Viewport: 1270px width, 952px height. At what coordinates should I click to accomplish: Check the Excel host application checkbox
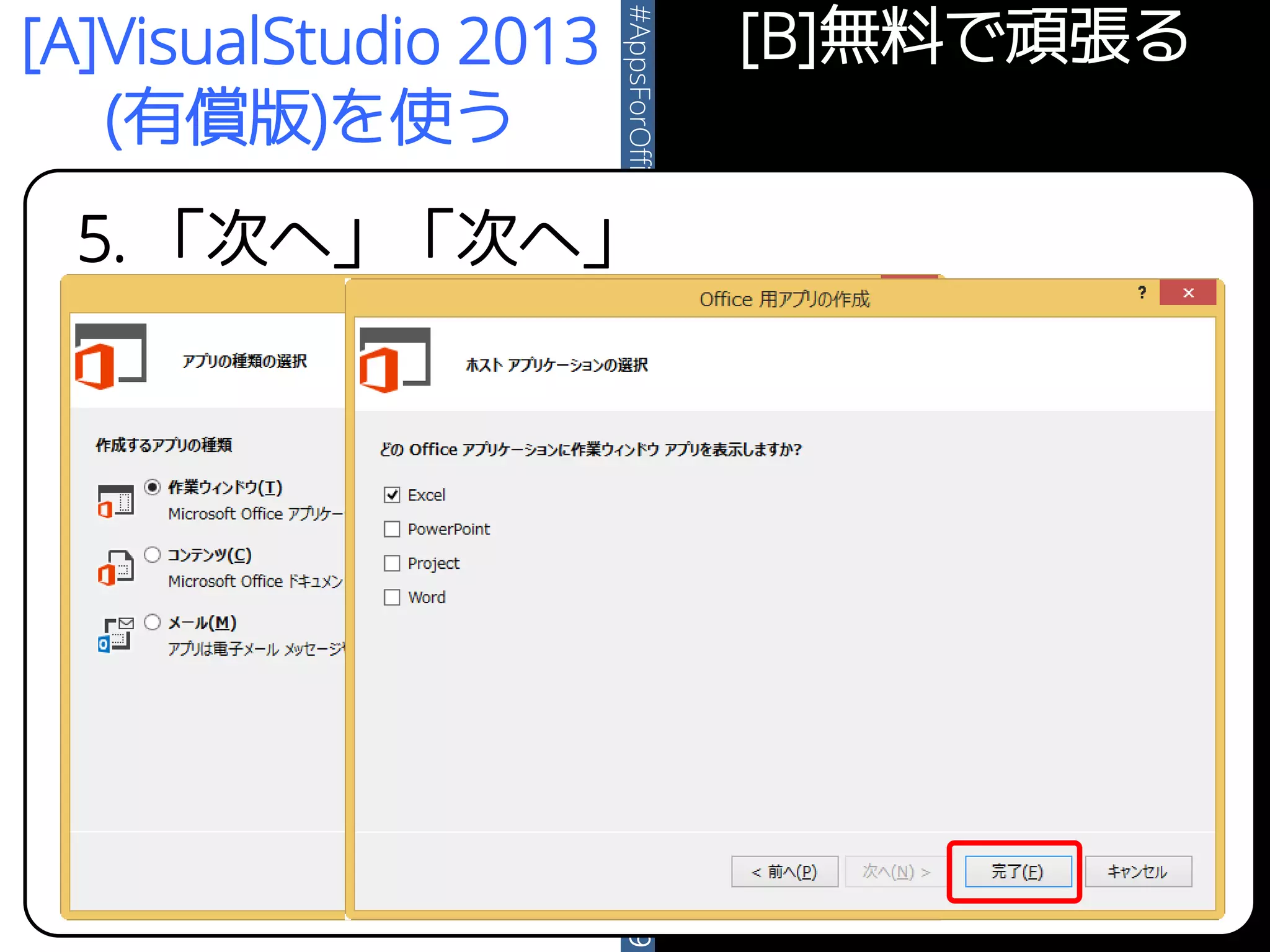pos(392,495)
